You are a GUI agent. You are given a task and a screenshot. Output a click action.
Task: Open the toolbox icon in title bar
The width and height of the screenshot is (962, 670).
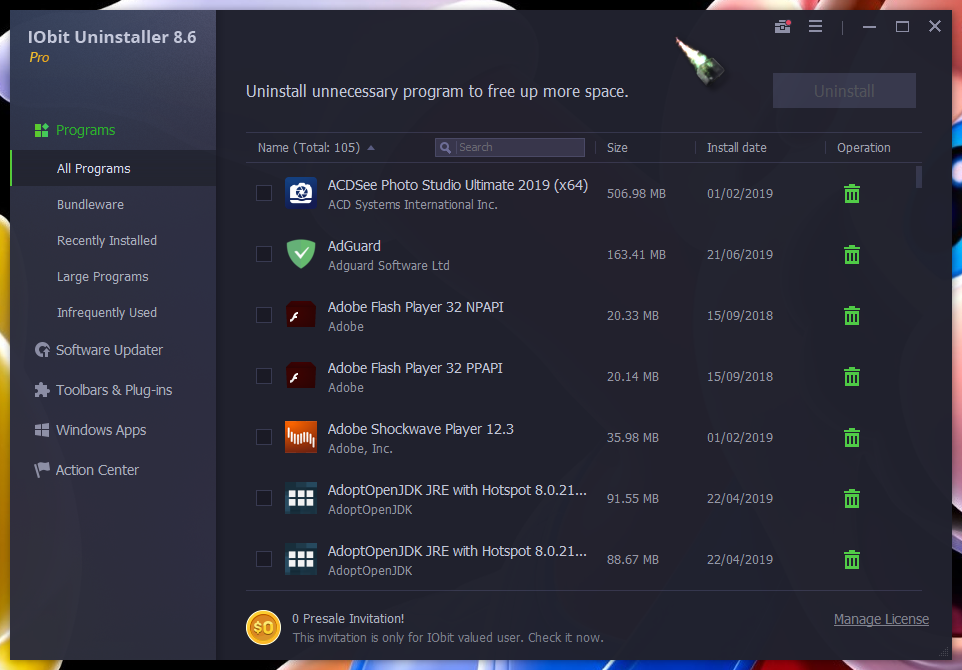coord(782,26)
